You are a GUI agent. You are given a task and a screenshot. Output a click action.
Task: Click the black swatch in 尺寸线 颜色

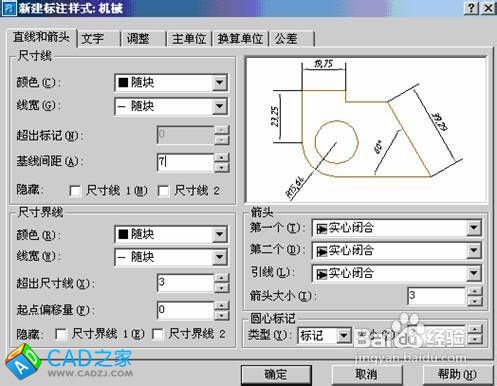click(123, 82)
